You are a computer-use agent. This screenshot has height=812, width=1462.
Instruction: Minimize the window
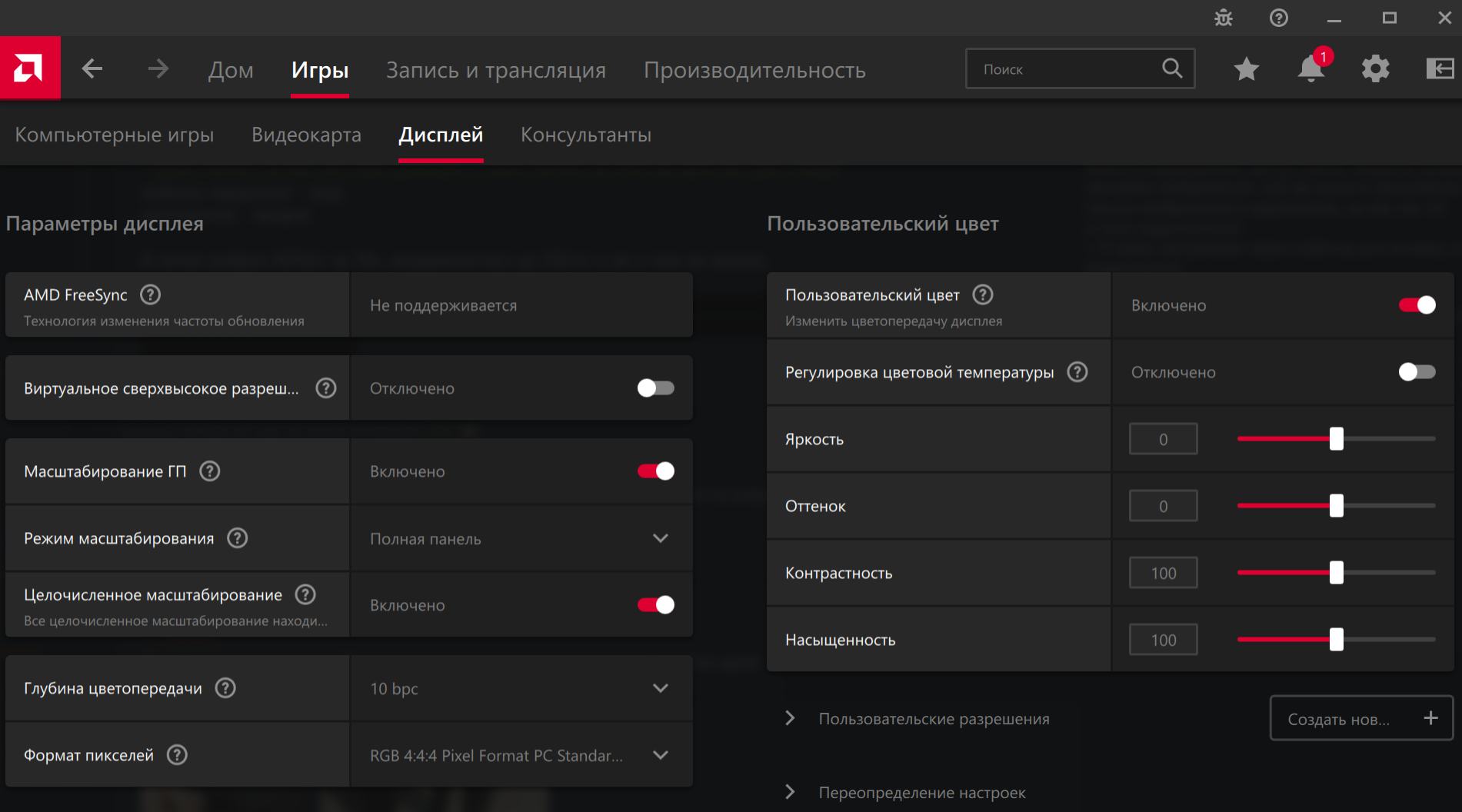tap(1334, 18)
